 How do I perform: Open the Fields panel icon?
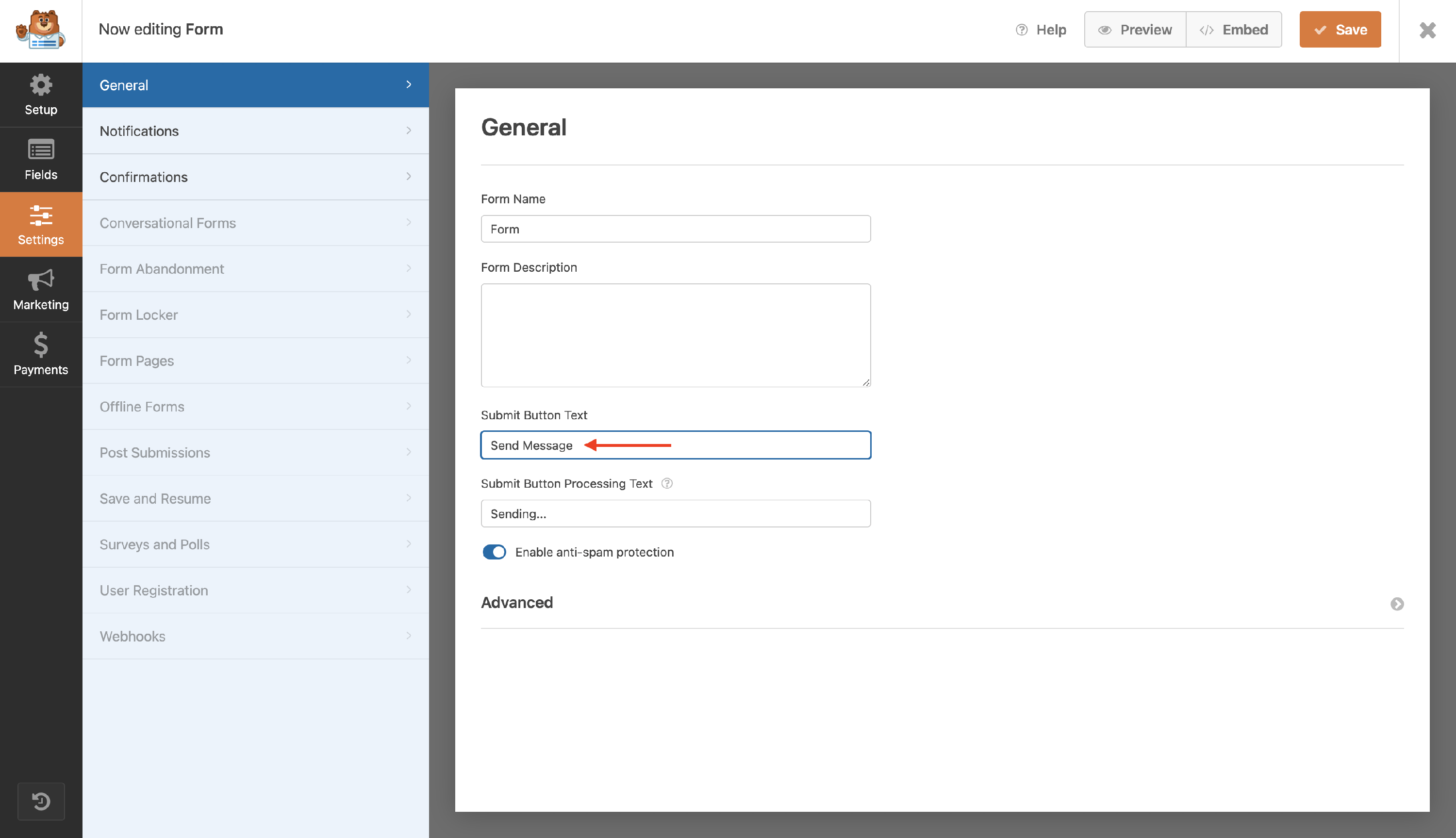41,160
